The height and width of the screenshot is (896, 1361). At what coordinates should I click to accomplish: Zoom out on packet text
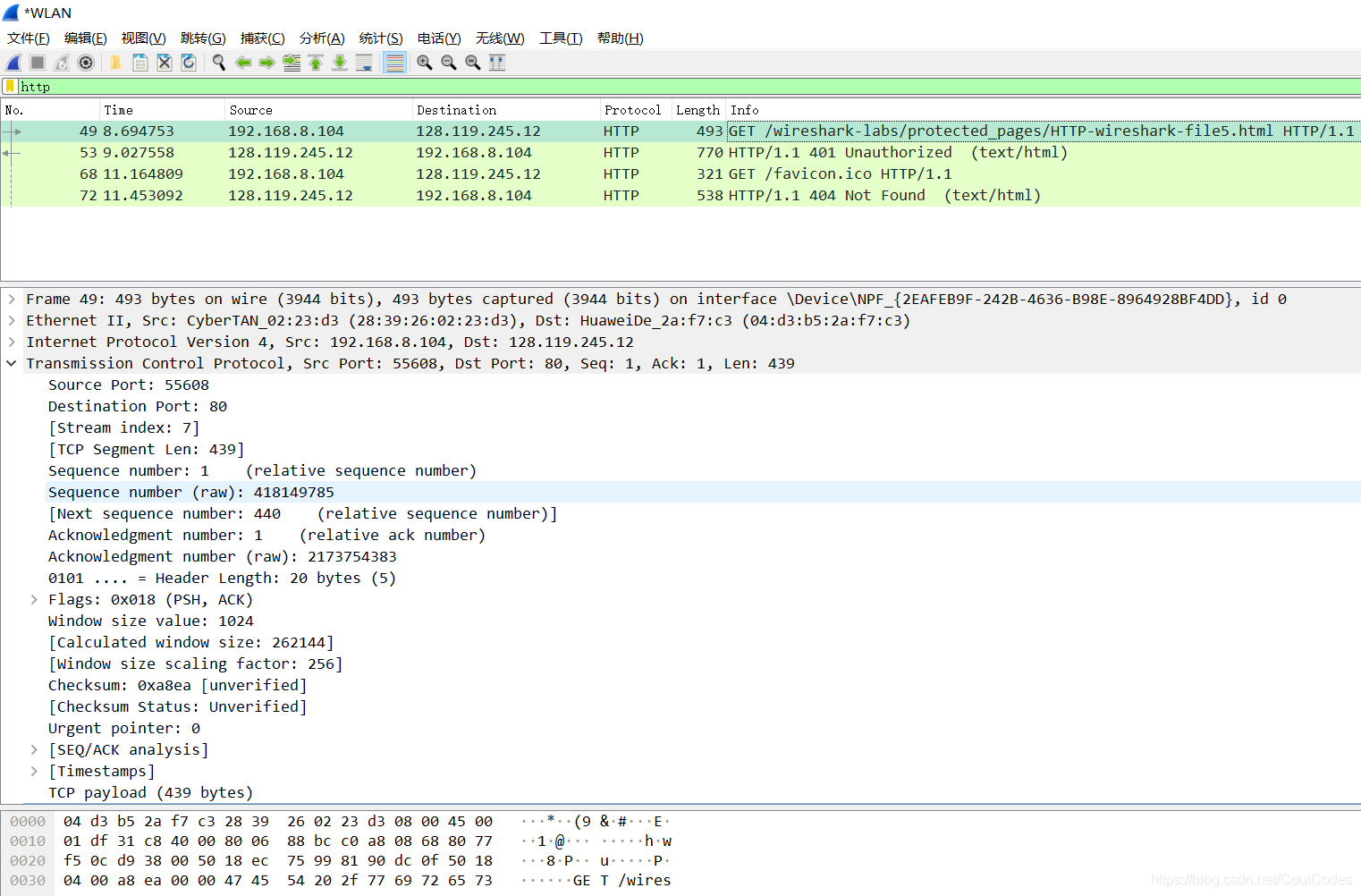click(x=449, y=63)
